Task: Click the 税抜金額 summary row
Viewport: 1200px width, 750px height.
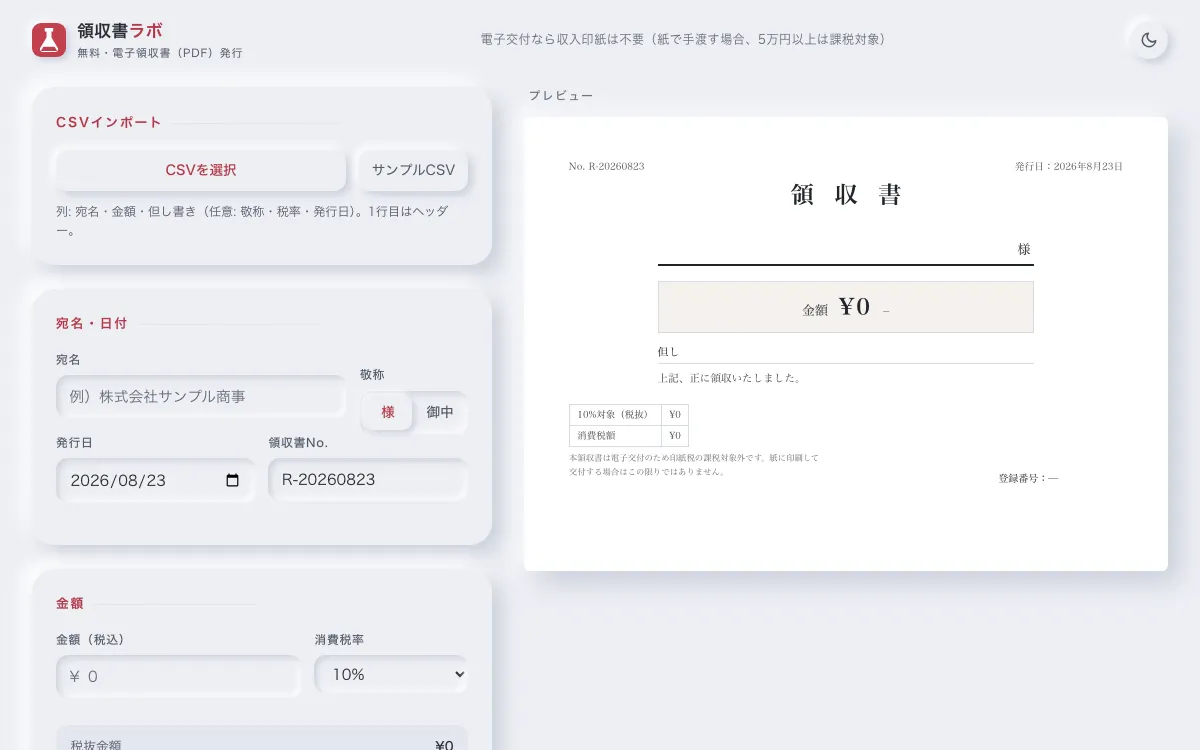Action: point(262,740)
